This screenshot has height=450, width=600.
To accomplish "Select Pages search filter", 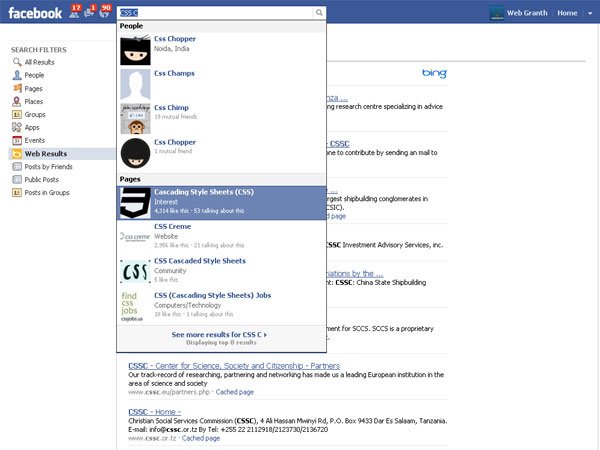I will (33, 88).
